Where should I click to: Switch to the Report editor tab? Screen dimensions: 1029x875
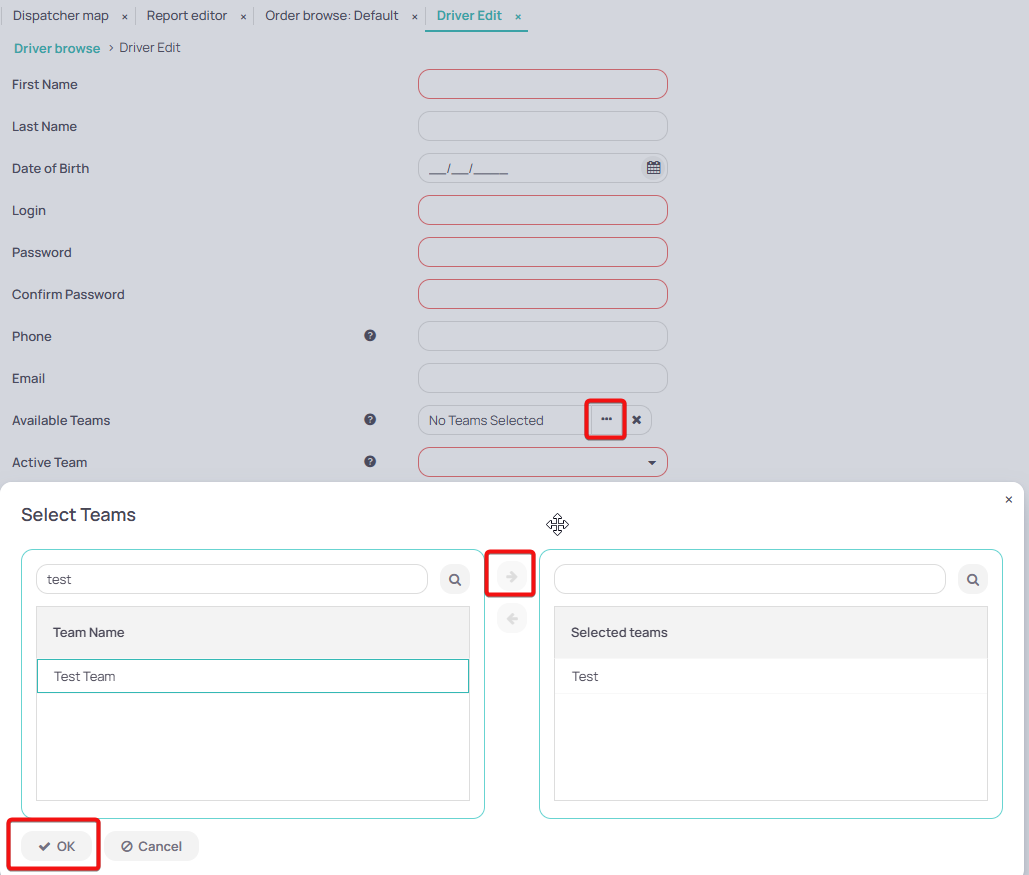click(x=186, y=15)
